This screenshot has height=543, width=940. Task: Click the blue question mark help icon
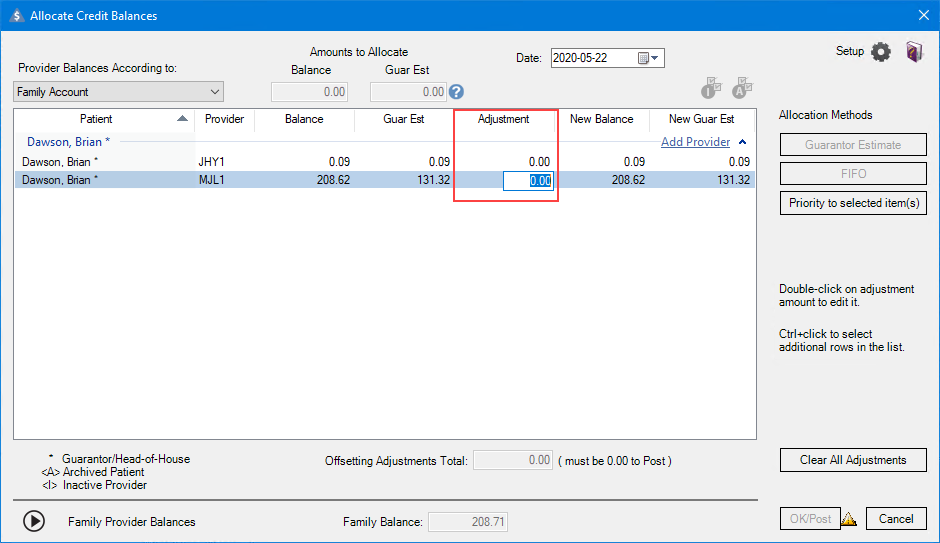point(457,92)
